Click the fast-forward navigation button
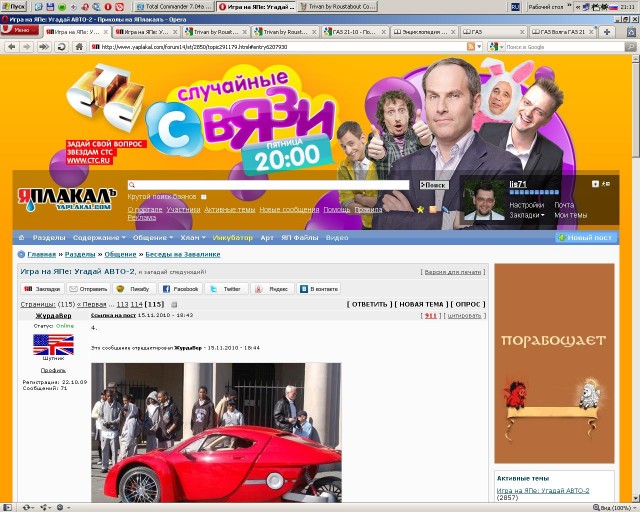Viewport: 640px width, 512px height. tap(43, 47)
